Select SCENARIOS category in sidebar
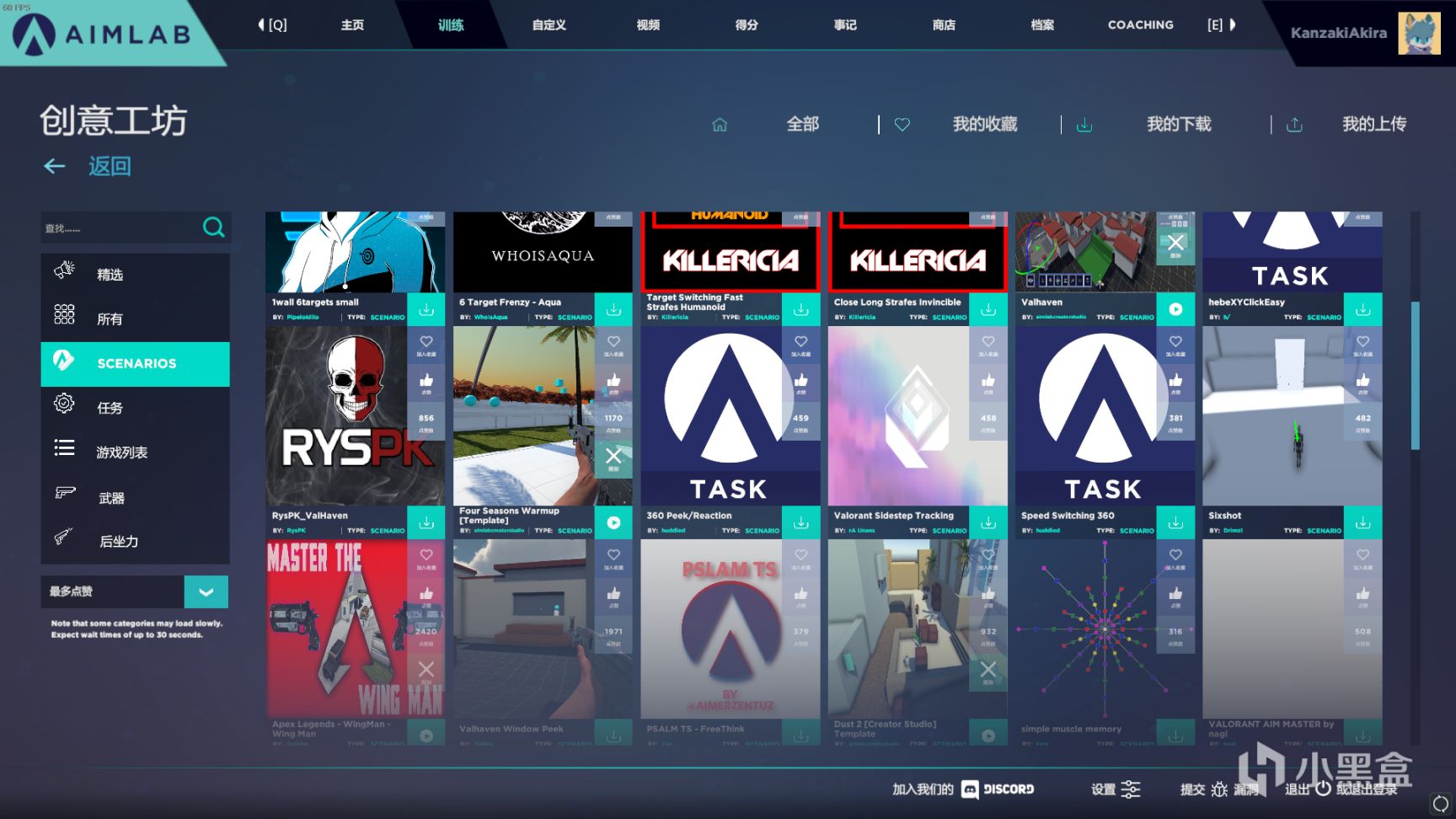Screen dimensions: 1456x819 tap(135, 363)
